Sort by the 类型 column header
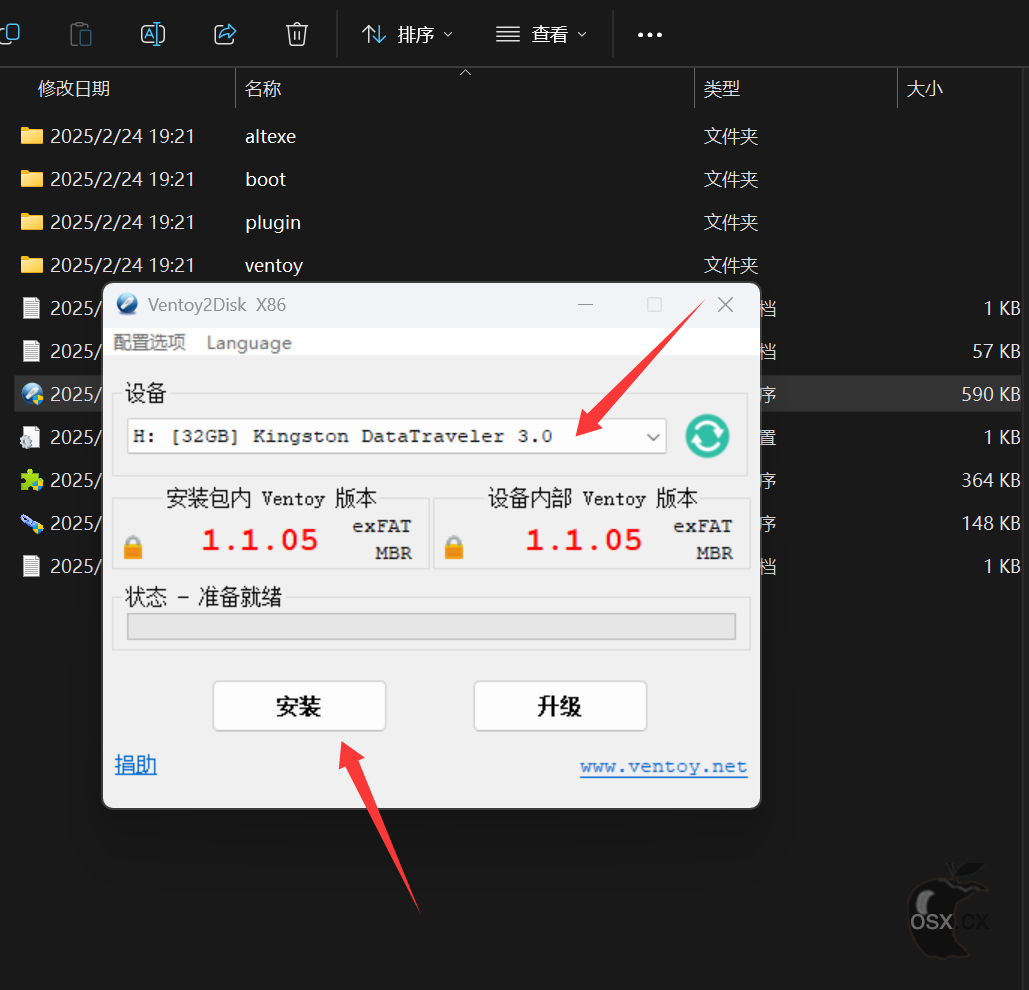Screen dimensions: 1029x990 pyautogui.click(x=722, y=89)
